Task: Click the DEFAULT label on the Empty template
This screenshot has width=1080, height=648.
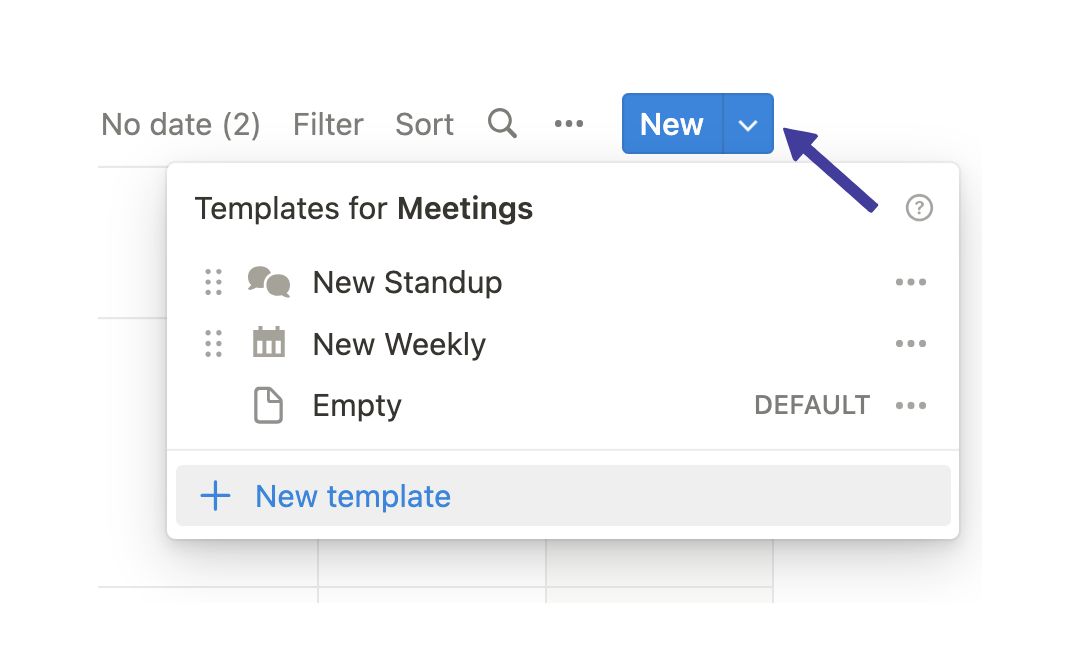Action: point(812,405)
